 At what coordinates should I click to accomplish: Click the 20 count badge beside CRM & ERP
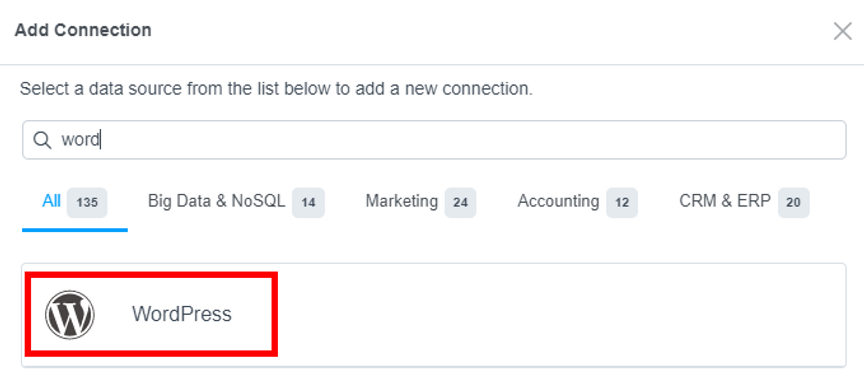pyautogui.click(x=793, y=203)
